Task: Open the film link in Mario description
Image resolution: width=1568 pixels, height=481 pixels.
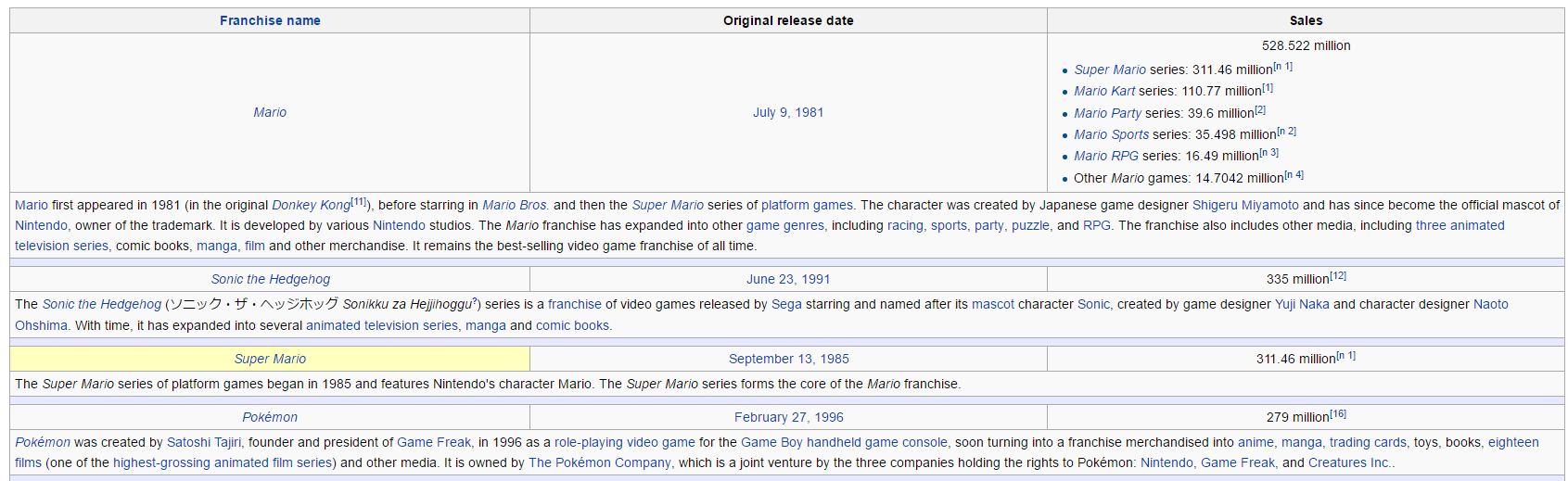Action: [255, 246]
